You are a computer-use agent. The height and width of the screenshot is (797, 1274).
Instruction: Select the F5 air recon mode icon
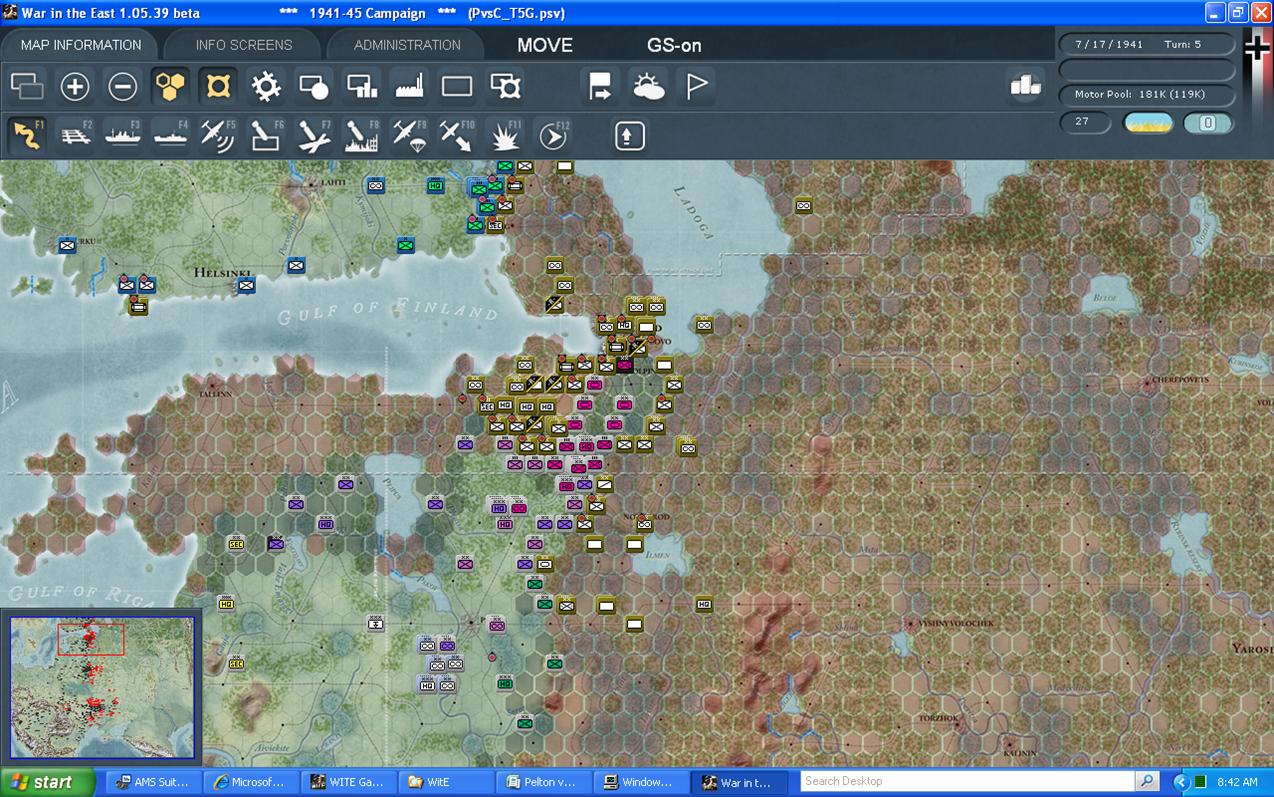(218, 135)
